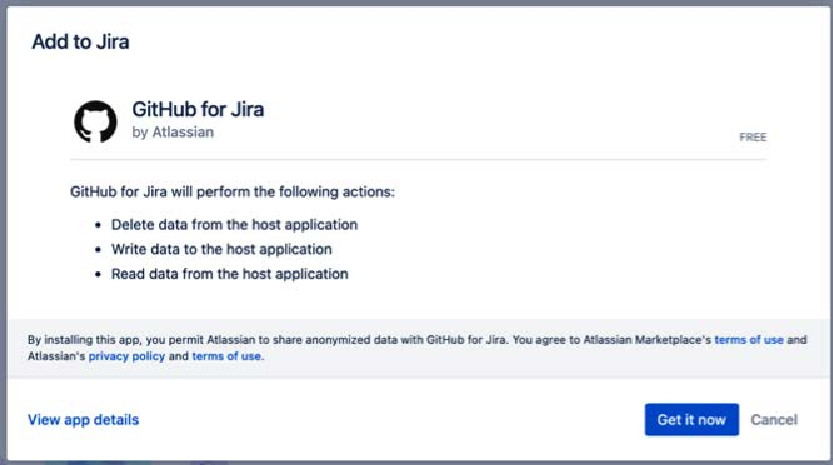The width and height of the screenshot is (833, 465).
Task: Select Delete data from the host application
Action: 234,225
